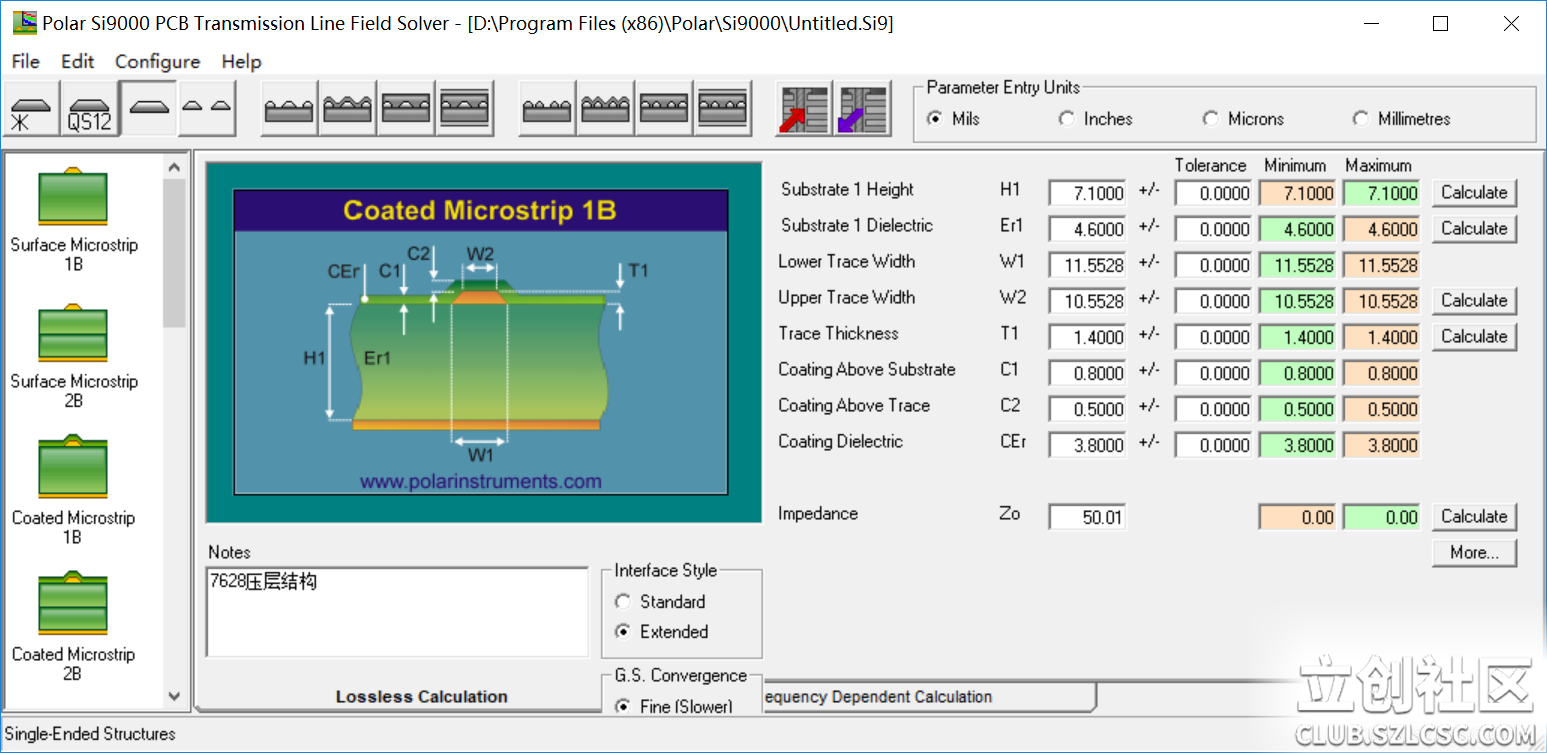This screenshot has width=1547, height=753.
Task: Calculate Trace Thickness T1
Action: coord(1474,337)
